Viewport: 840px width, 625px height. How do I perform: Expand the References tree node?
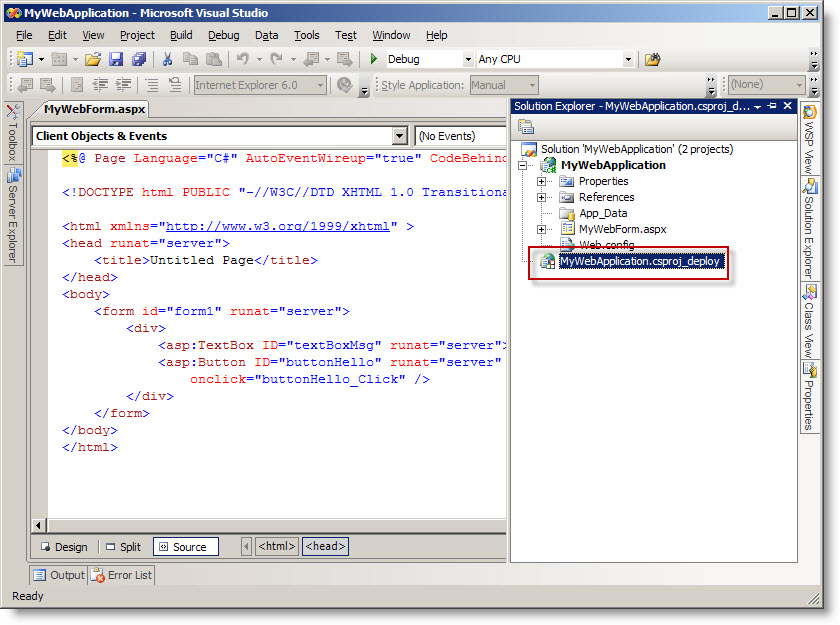point(542,197)
